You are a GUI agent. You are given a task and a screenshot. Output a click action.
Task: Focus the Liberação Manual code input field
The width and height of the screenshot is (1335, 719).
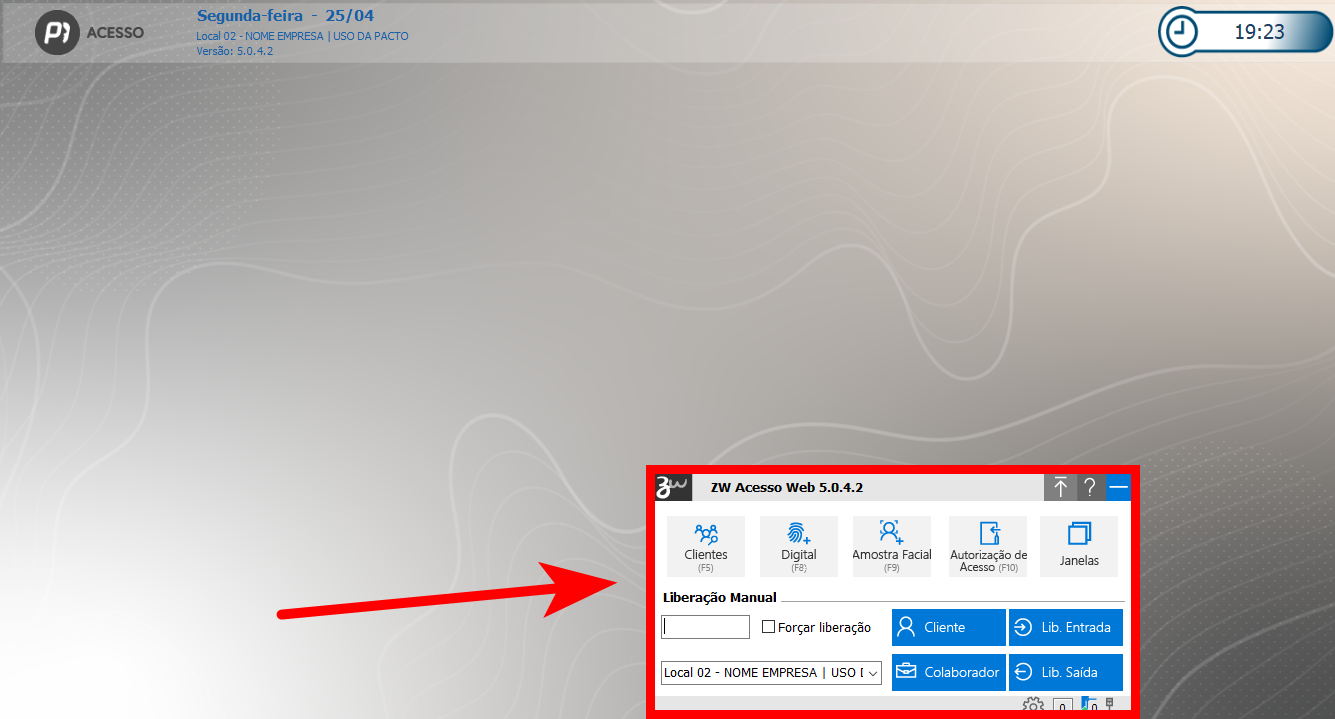[705, 627]
